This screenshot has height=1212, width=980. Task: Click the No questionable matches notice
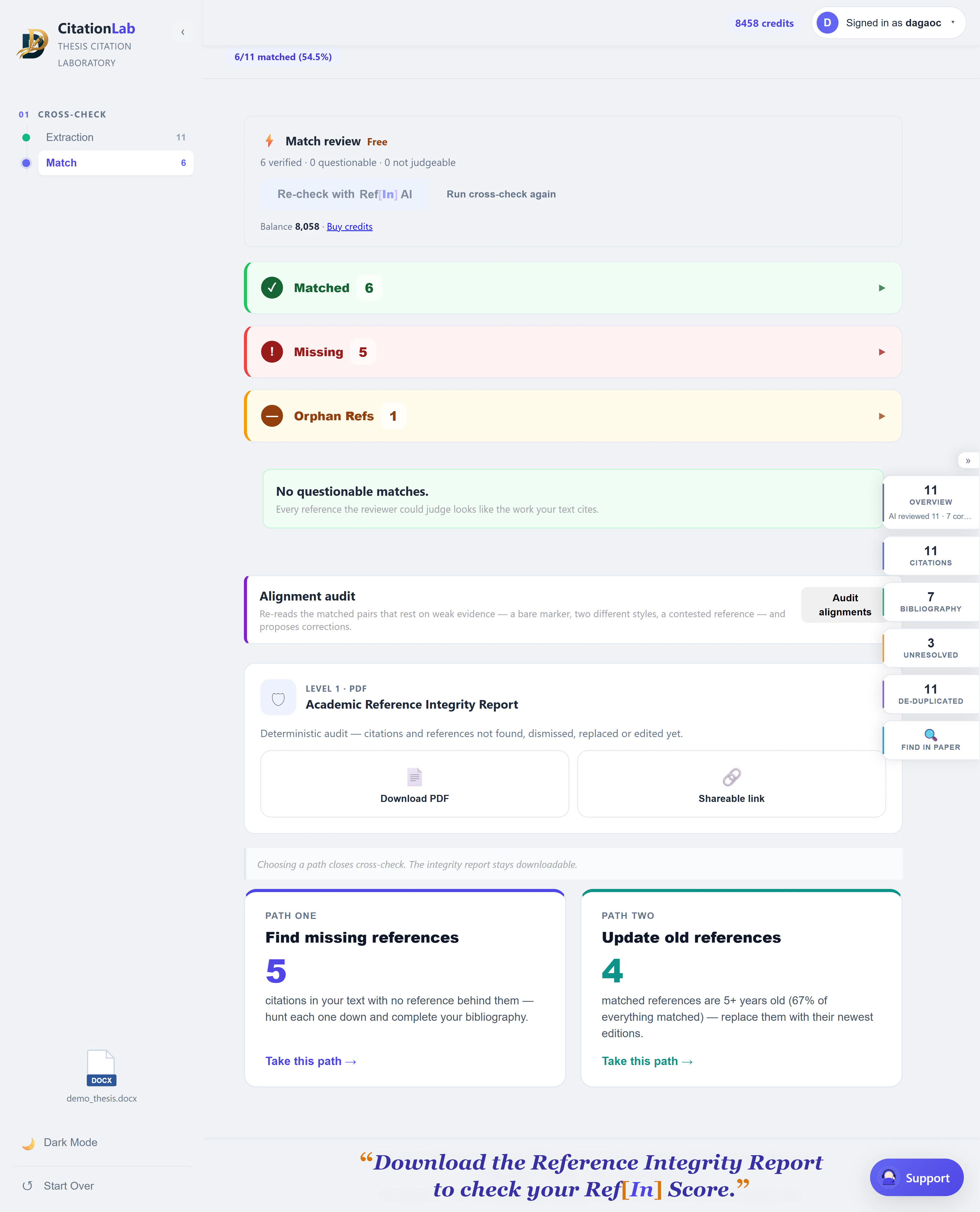click(x=572, y=499)
